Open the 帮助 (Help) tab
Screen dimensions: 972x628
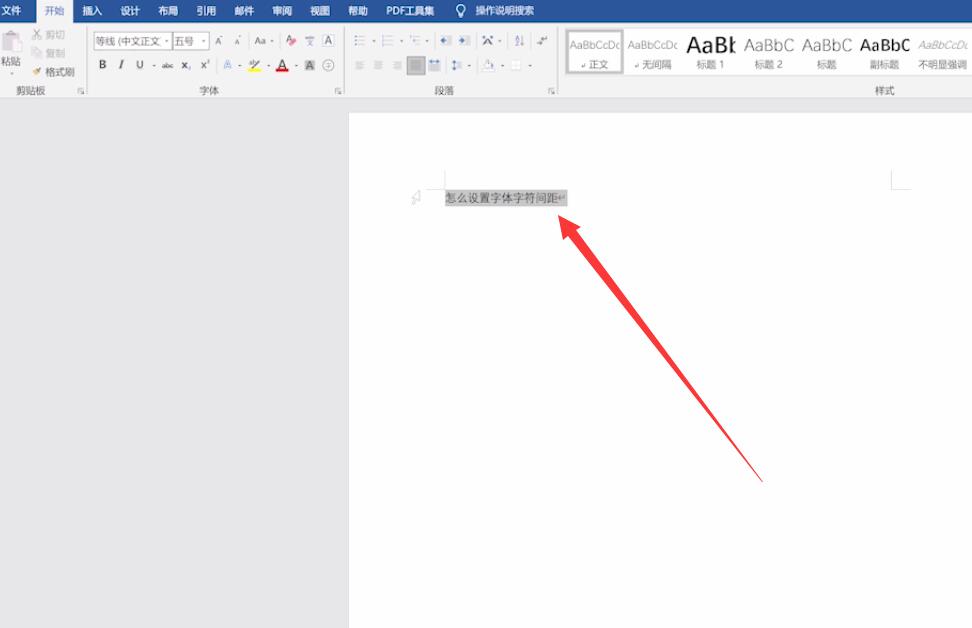pyautogui.click(x=358, y=11)
